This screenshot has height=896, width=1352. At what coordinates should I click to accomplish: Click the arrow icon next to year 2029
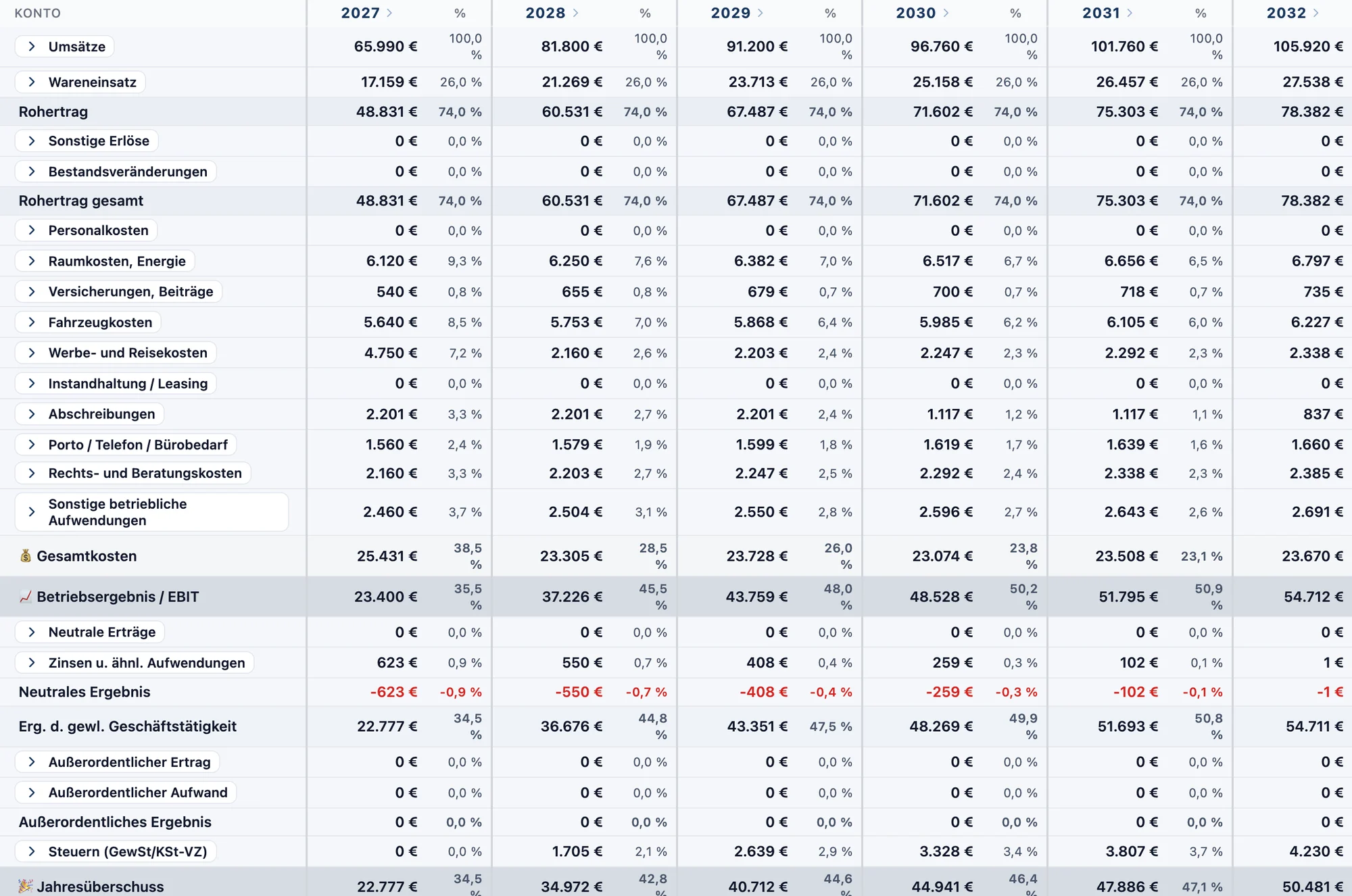pyautogui.click(x=760, y=13)
